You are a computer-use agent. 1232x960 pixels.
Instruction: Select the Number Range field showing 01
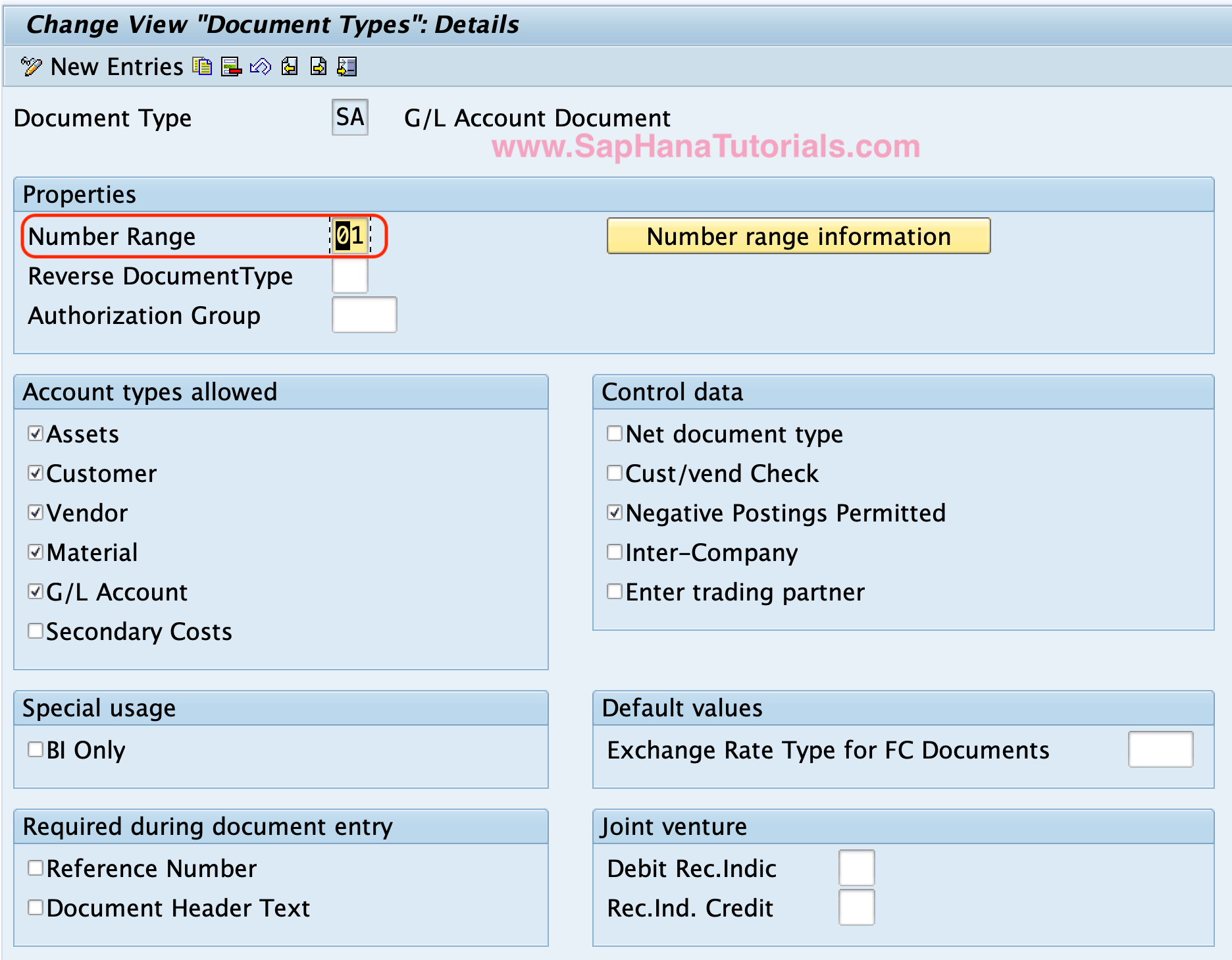pos(349,236)
